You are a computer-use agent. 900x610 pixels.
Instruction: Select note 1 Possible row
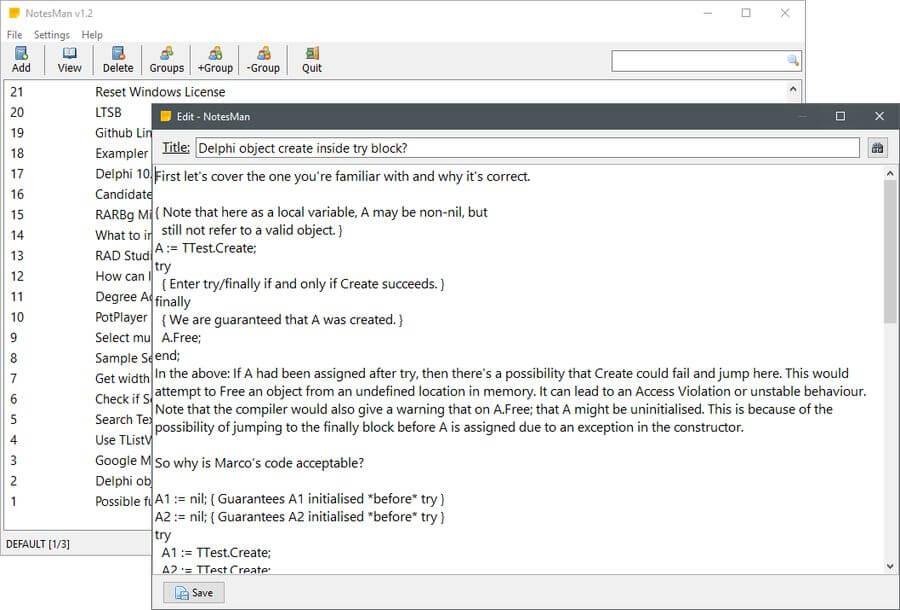79,502
